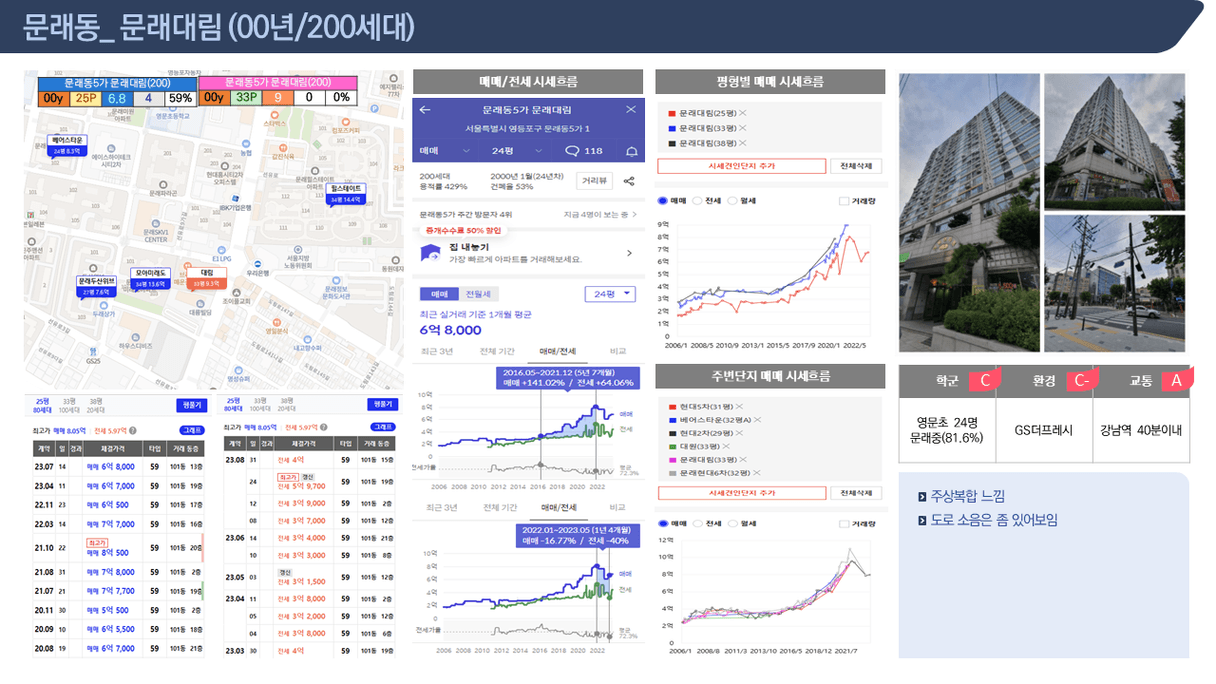1216x684 pixels.
Task: Click green swatch of 대원(33평) legend
Action: pos(672,445)
